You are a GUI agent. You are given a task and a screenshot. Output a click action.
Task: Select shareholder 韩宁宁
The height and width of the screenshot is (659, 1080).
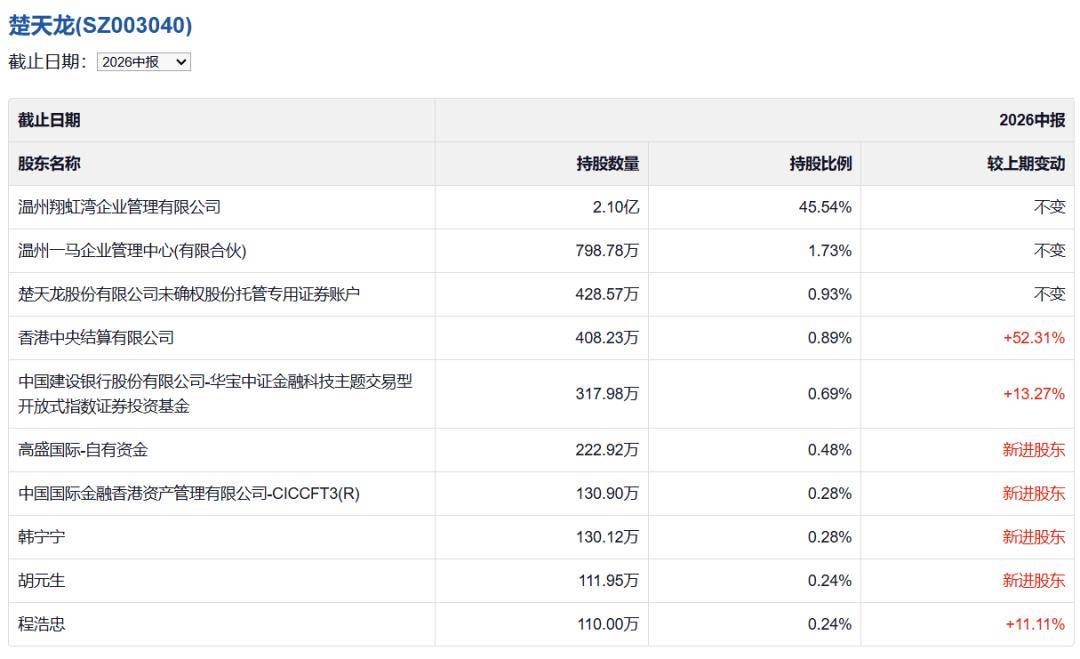click(41, 537)
